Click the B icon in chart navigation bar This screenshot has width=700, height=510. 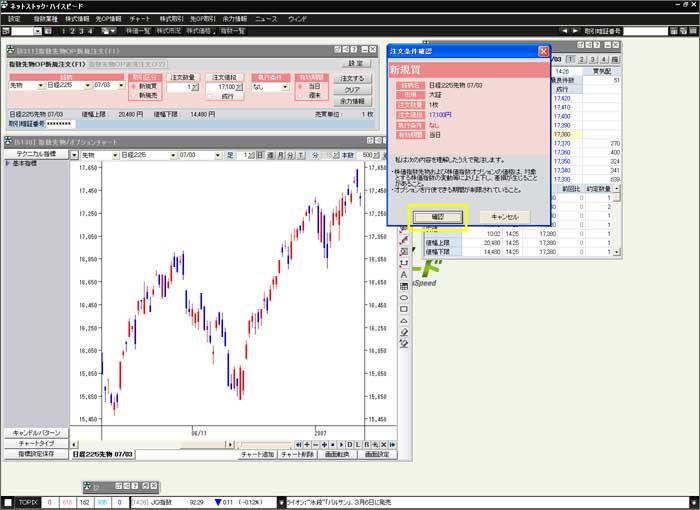point(367,444)
